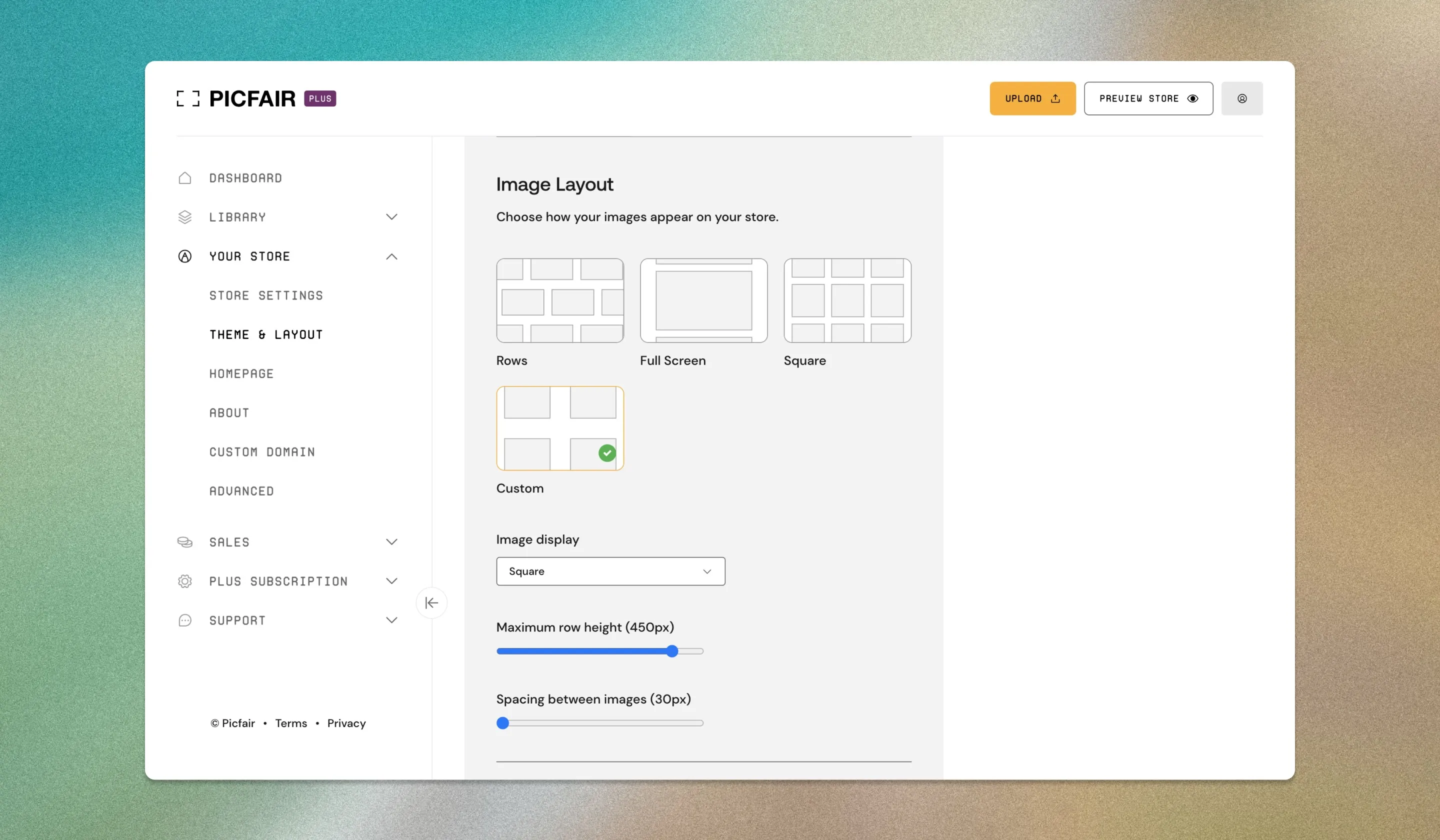Click the Your Store icon

(x=184, y=256)
